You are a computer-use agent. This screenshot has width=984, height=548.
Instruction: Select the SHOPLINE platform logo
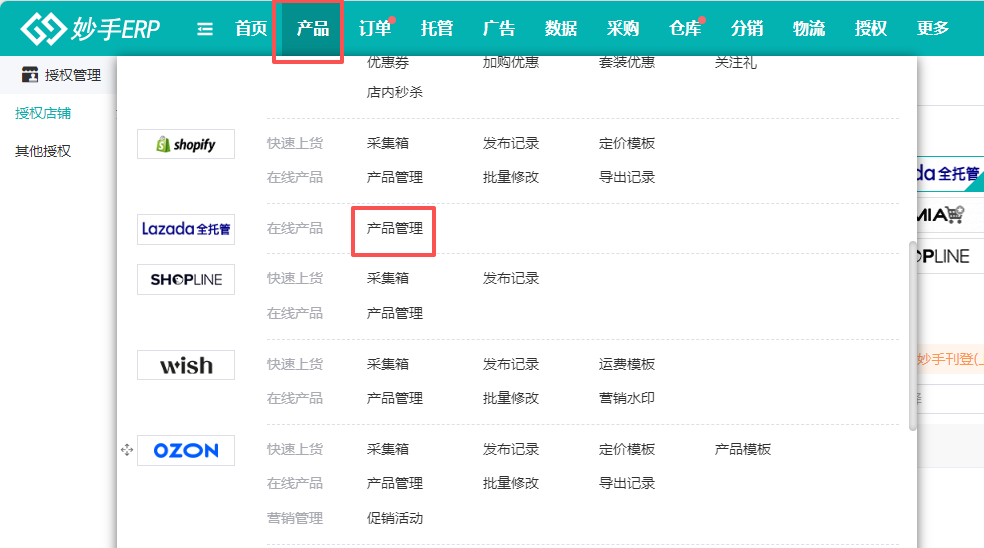coord(186,279)
